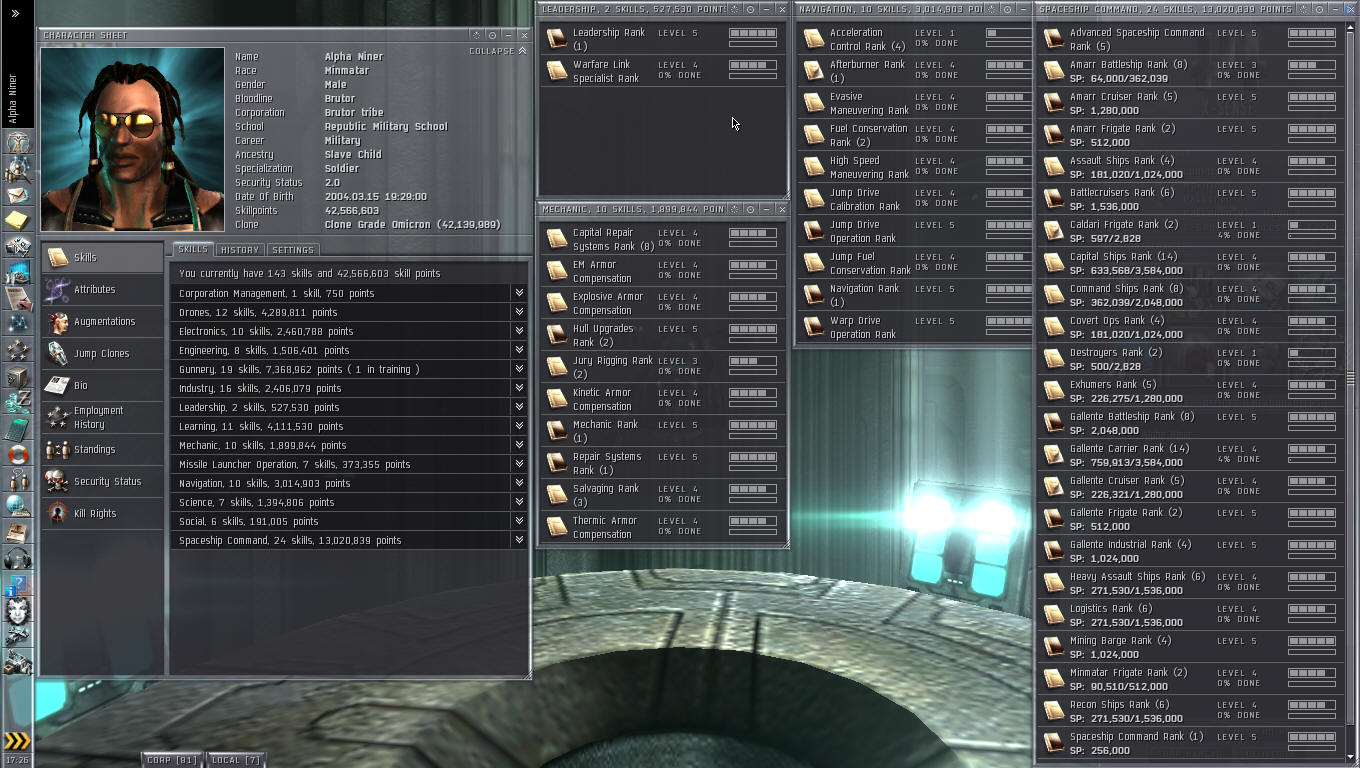Viewport: 1360px width, 768px height.
Task: Click the Jury Rigging level progress bar
Action: [753, 361]
